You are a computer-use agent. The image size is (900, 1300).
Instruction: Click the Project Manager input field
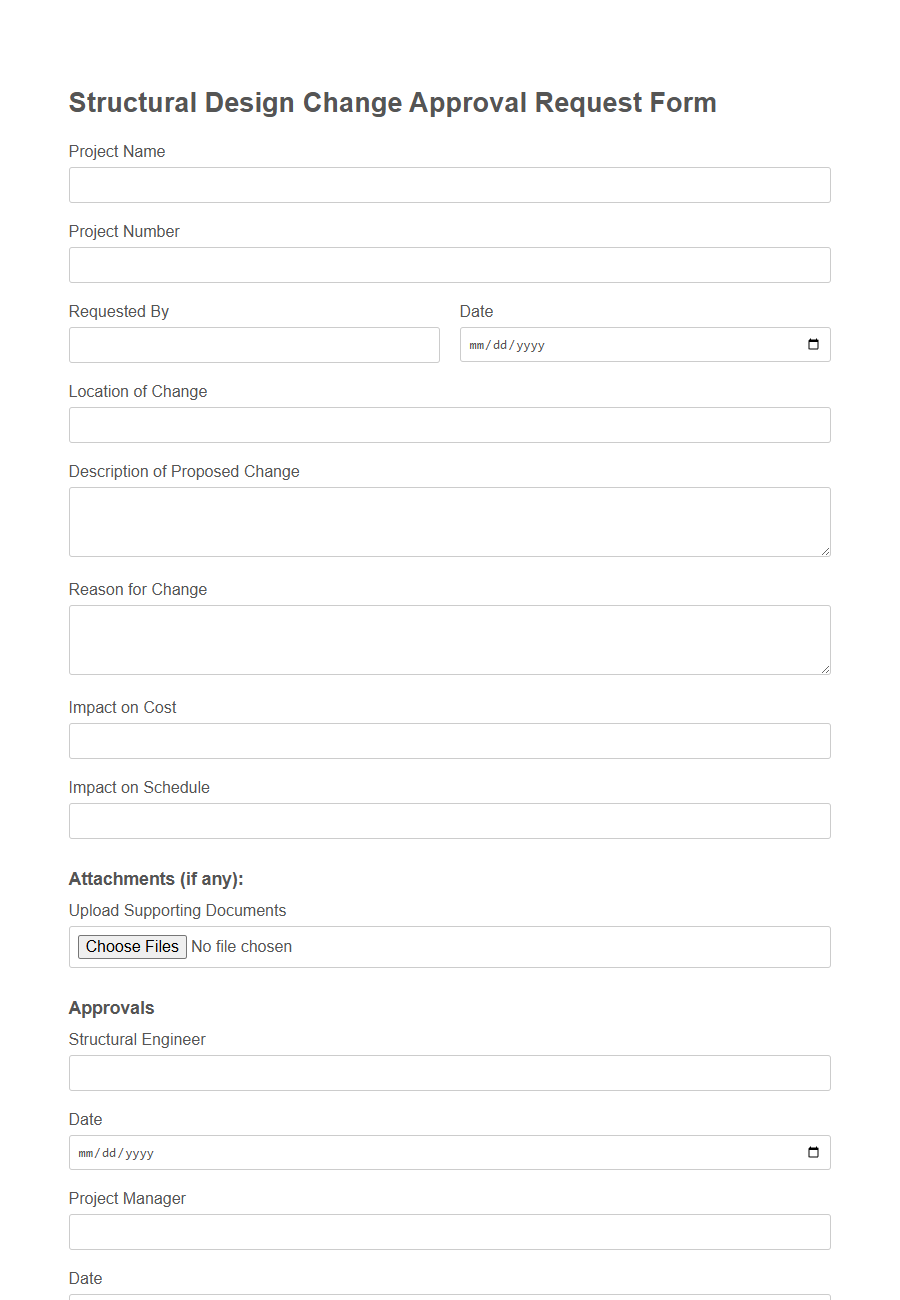[448, 1231]
